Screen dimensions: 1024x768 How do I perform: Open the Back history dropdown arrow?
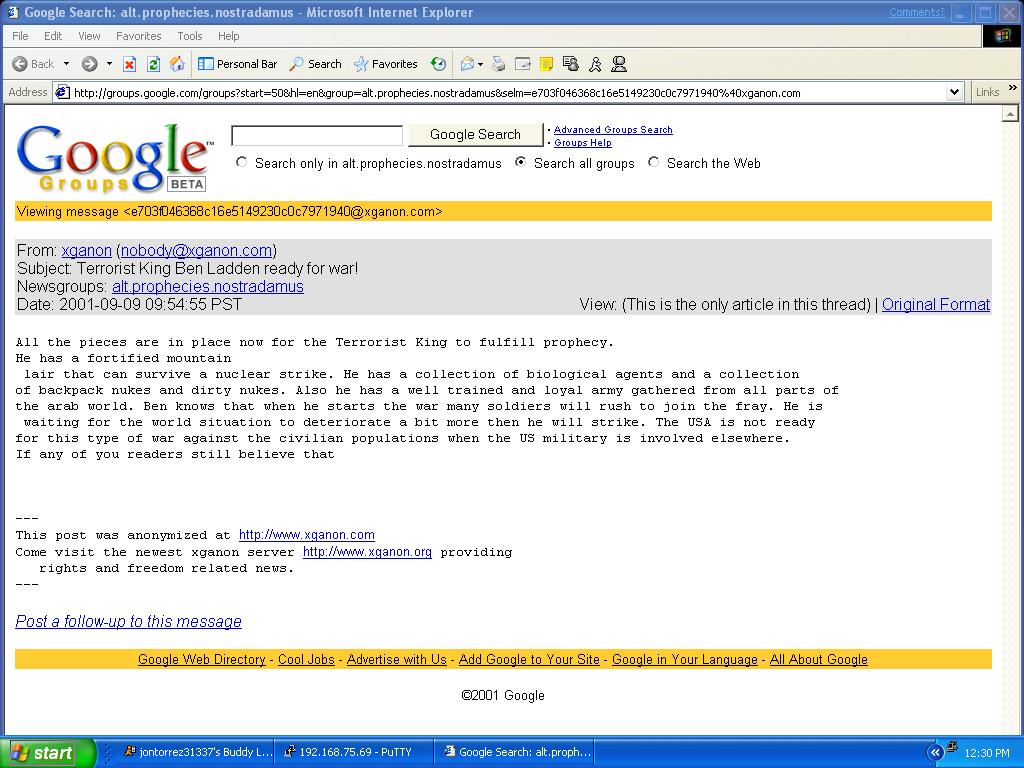coord(66,64)
